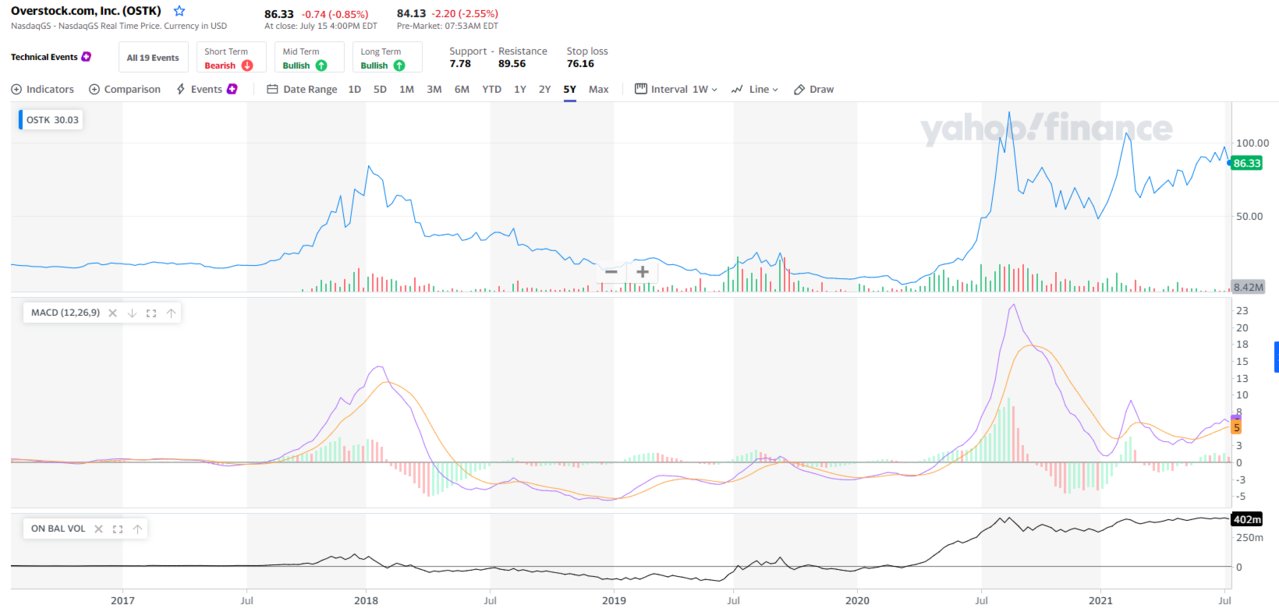This screenshot has height=612, width=1279.
Task: Click the Overstock.com, Inc. (OSTK) title
Action: point(86,11)
